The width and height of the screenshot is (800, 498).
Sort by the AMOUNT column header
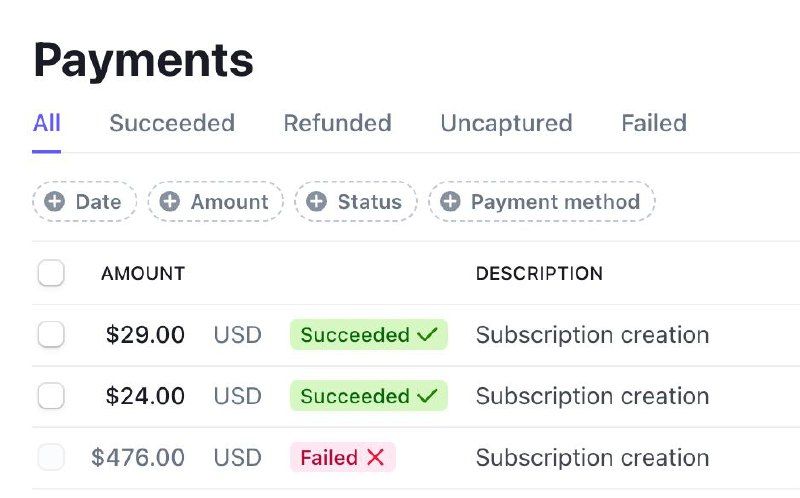coord(143,273)
